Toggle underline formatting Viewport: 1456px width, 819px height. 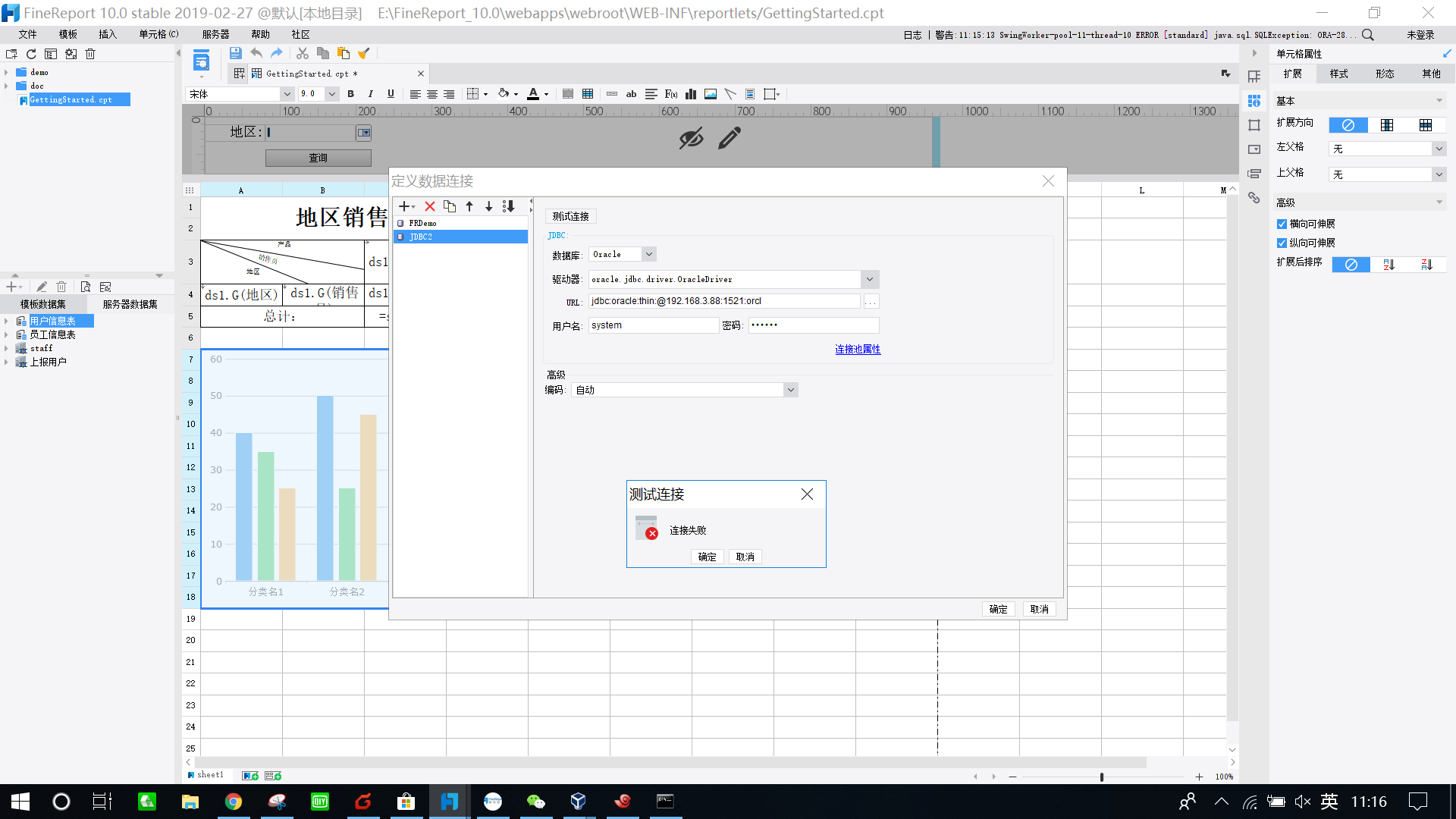point(391,94)
